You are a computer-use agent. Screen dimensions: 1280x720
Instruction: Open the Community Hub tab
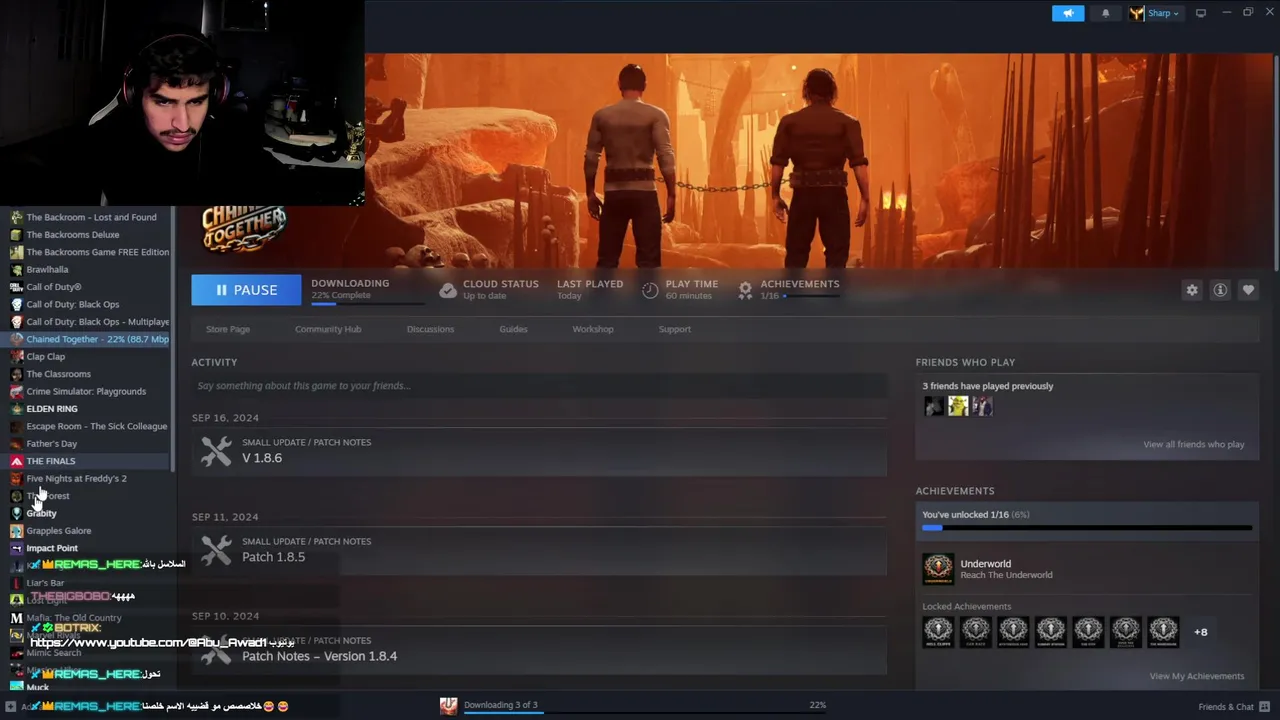click(328, 329)
